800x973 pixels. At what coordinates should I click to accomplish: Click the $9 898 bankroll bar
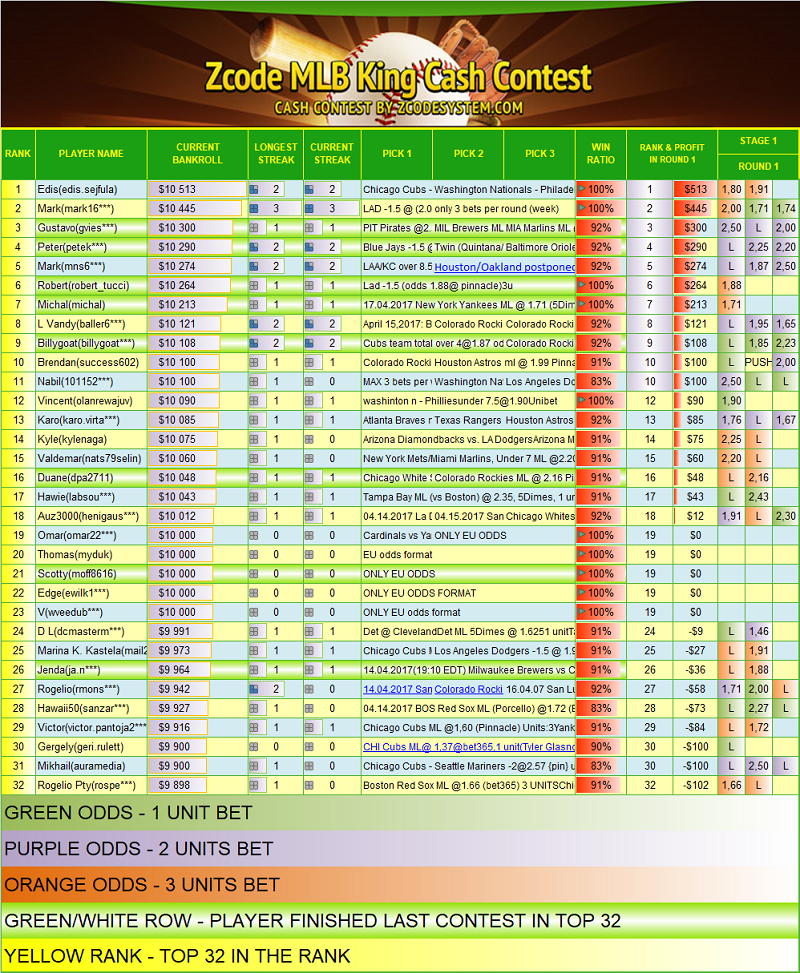[178, 785]
